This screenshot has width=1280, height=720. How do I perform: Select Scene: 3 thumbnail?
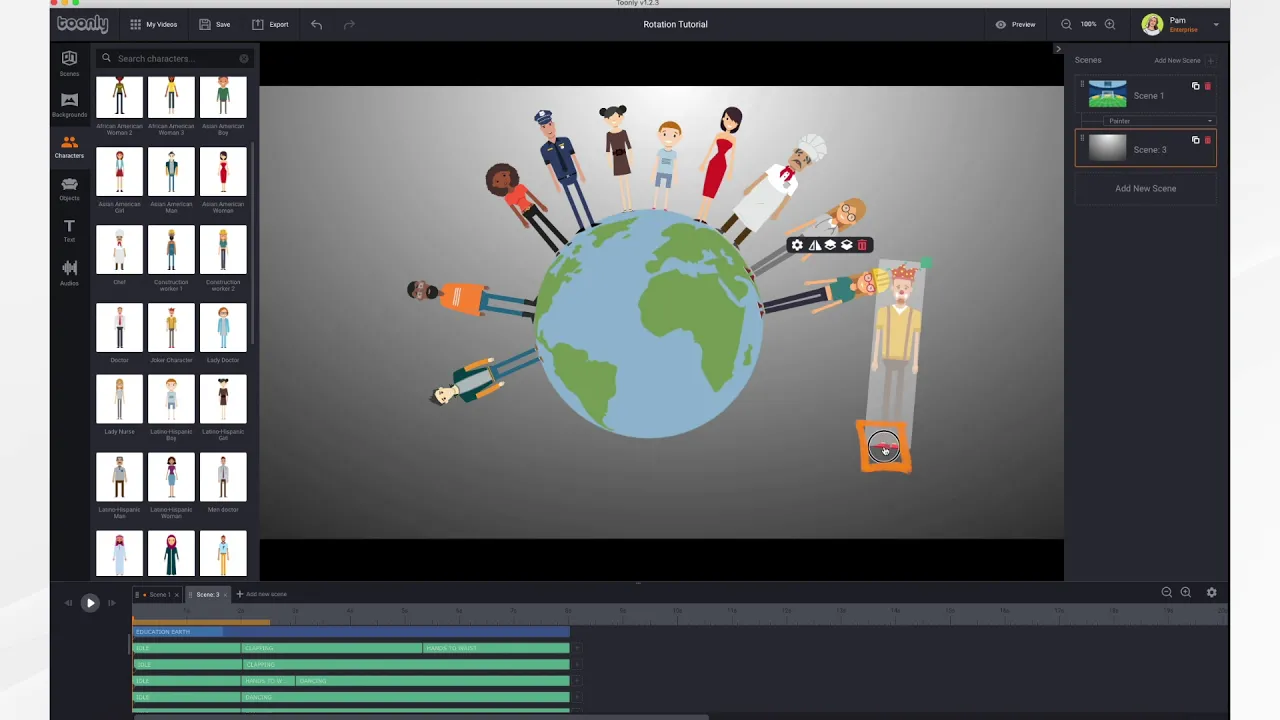tap(1107, 149)
